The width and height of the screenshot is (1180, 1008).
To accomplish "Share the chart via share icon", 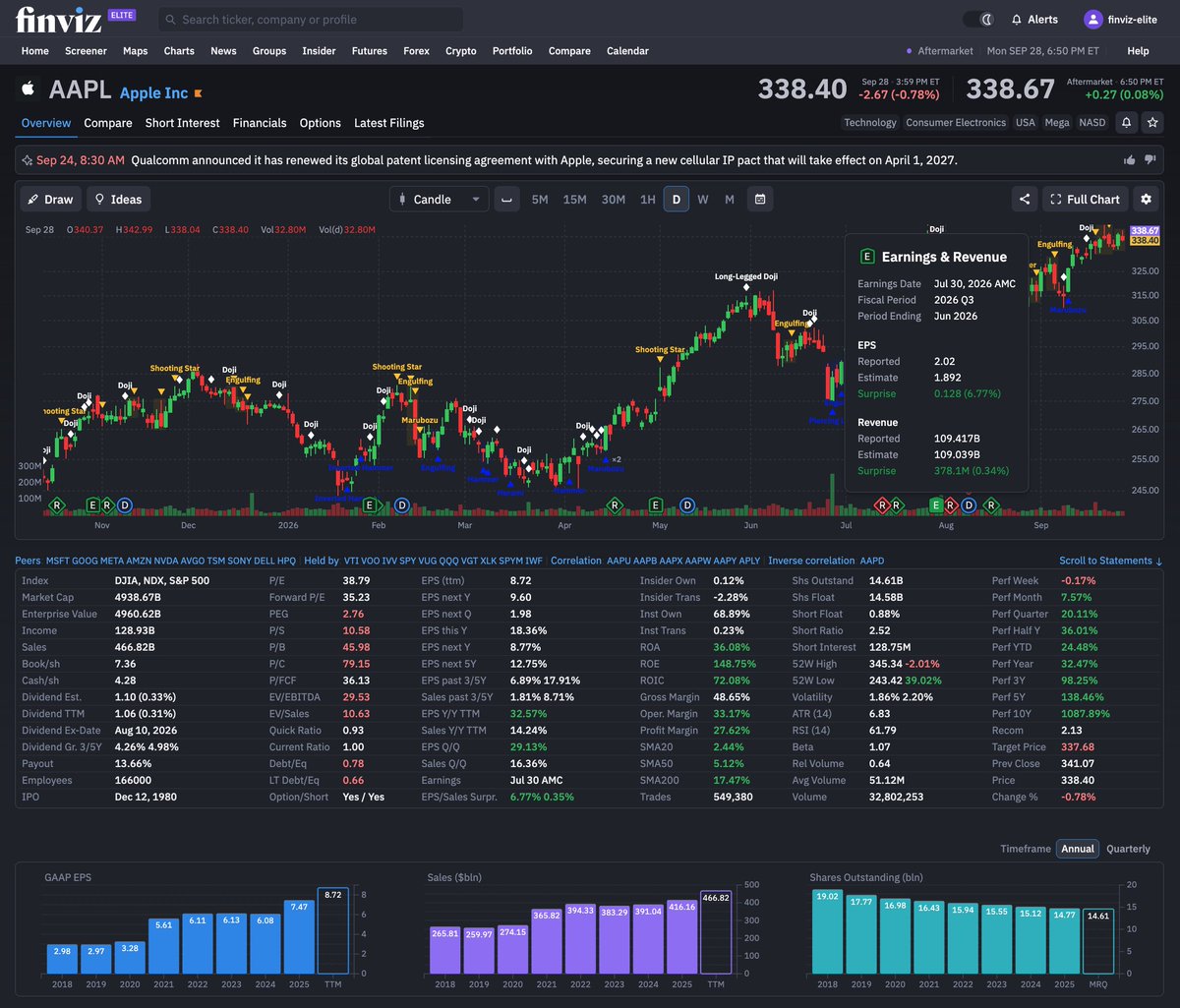I will [x=1025, y=199].
